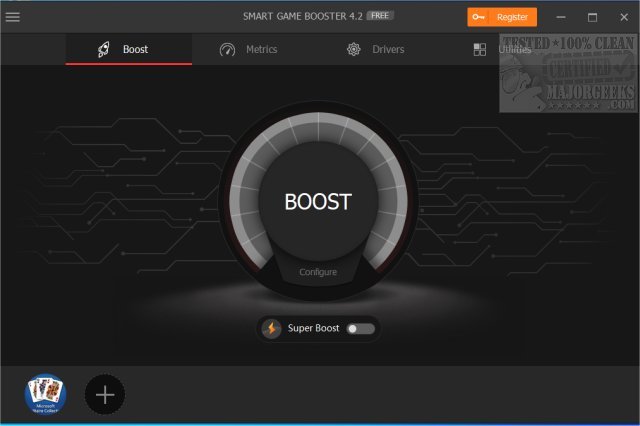Viewport: 640px width, 426px height.
Task: Click the big BOOST button
Action: tap(318, 202)
